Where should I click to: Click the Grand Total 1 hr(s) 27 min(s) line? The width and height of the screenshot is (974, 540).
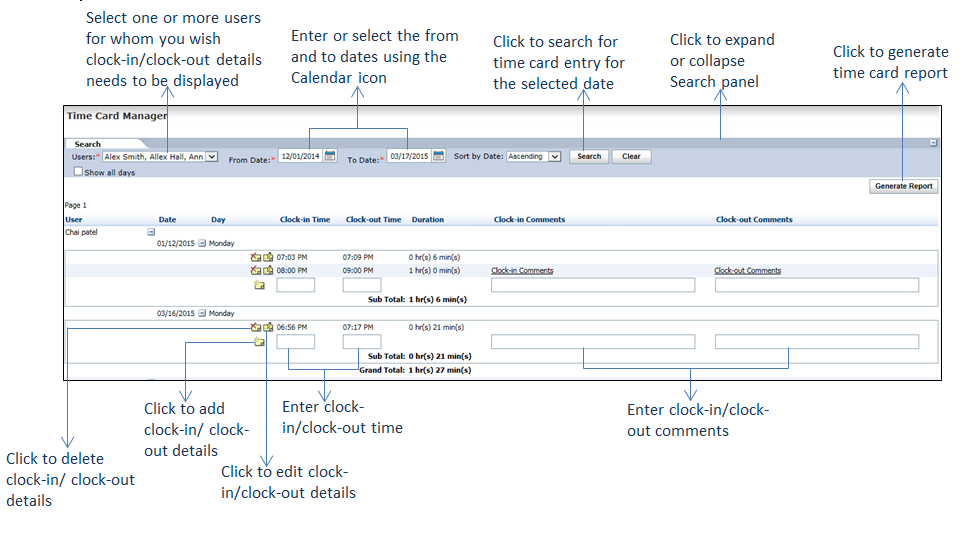[x=416, y=370]
